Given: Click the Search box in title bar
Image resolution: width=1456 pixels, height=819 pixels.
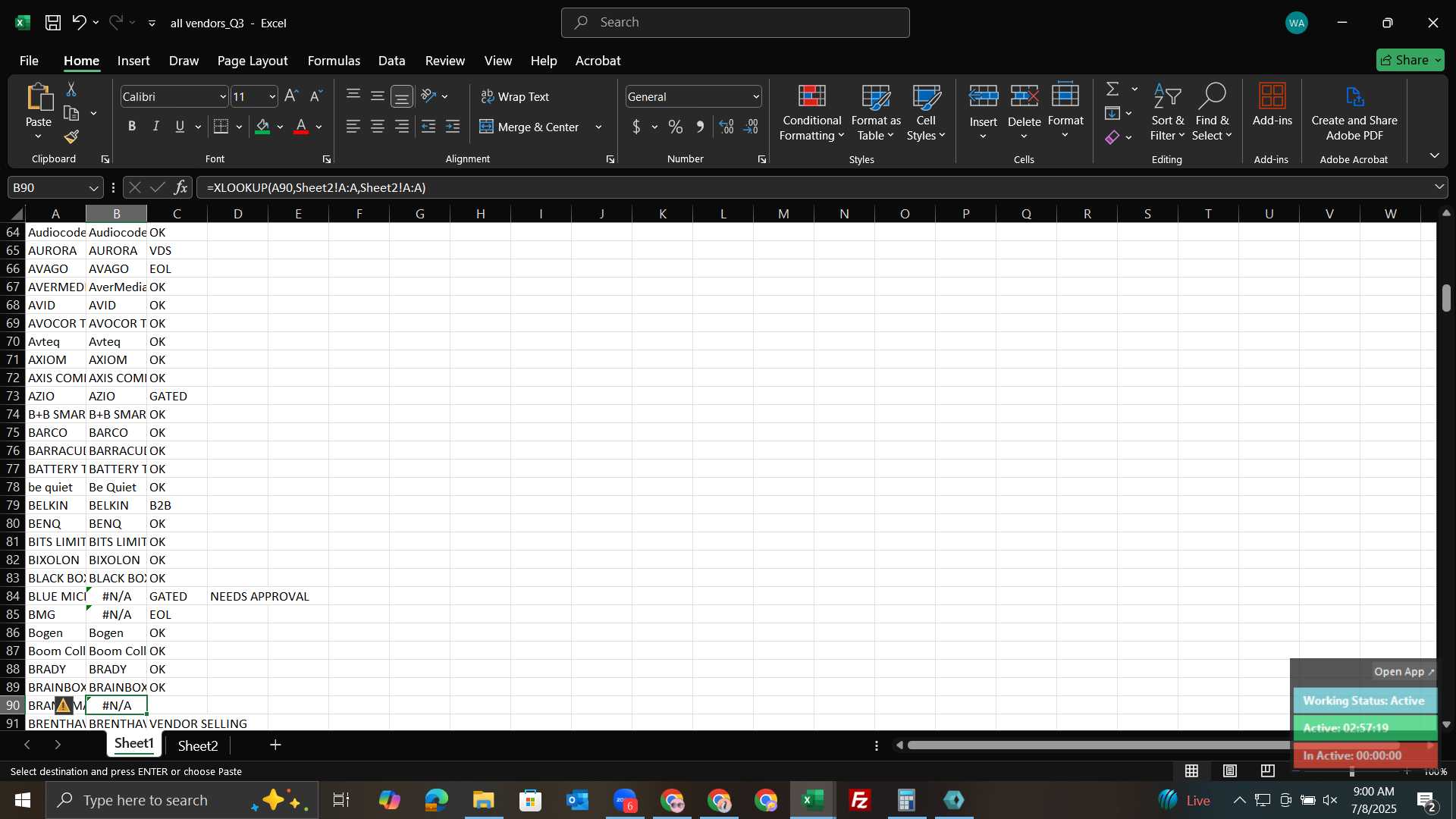Looking at the screenshot, I should [735, 23].
